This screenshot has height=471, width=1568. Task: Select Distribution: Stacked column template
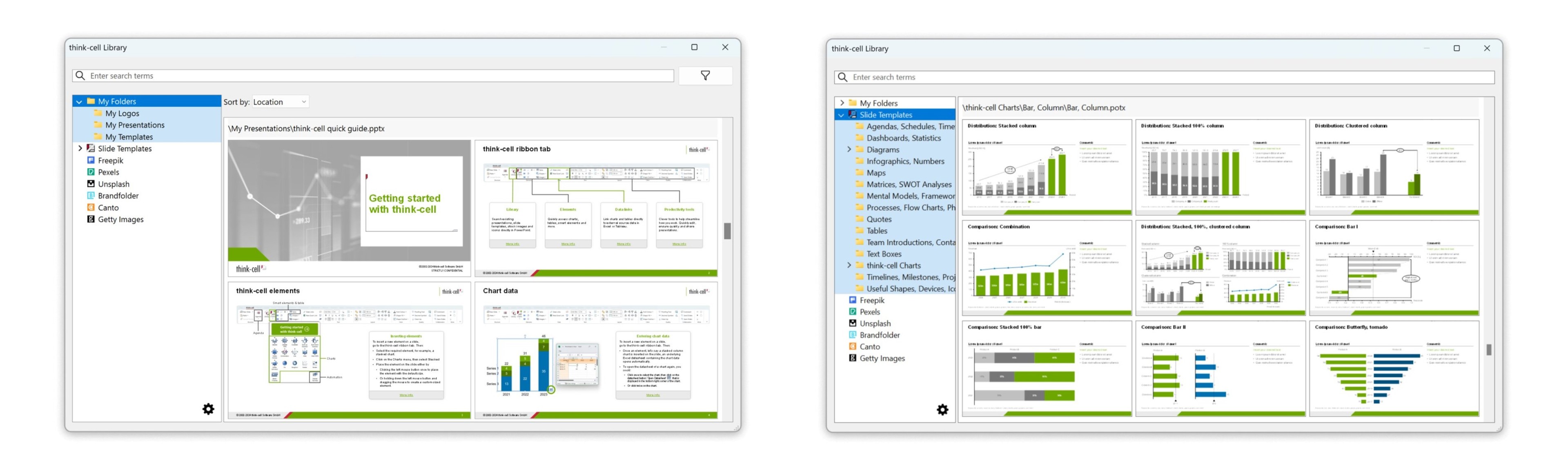(x=1046, y=167)
